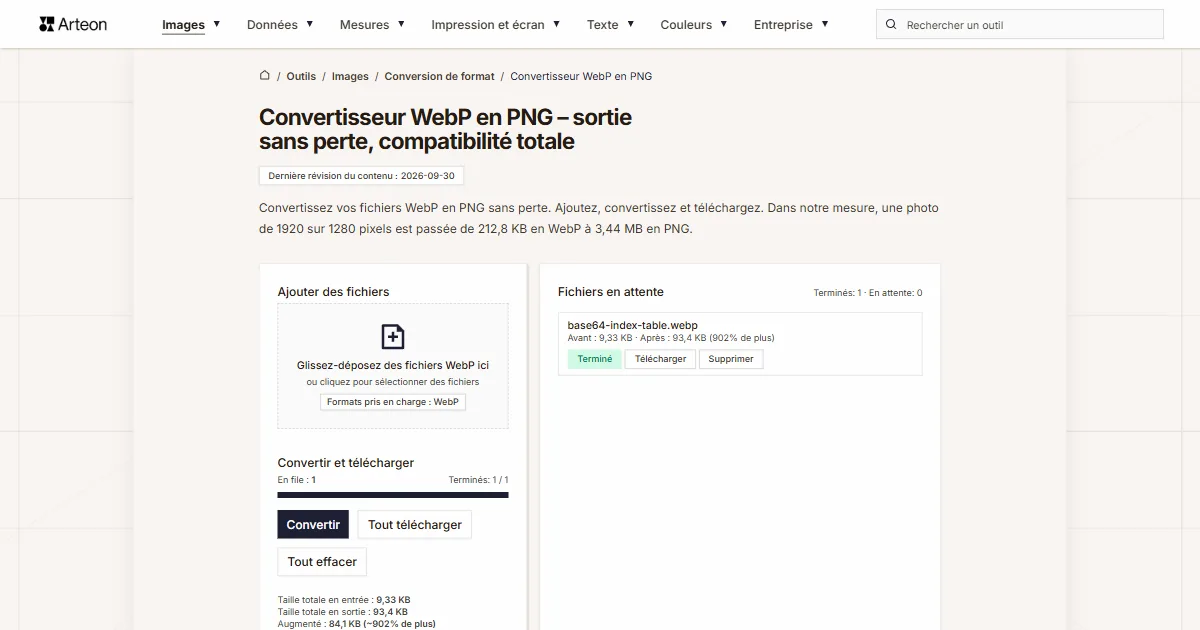
Task: Expand the Entreprise menu arrow
Action: [x=825, y=23]
